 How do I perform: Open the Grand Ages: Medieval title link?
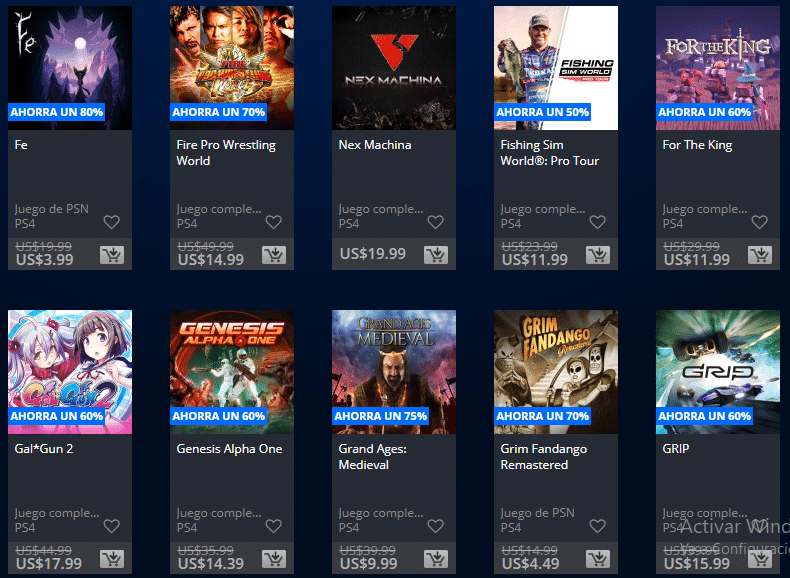(x=372, y=457)
